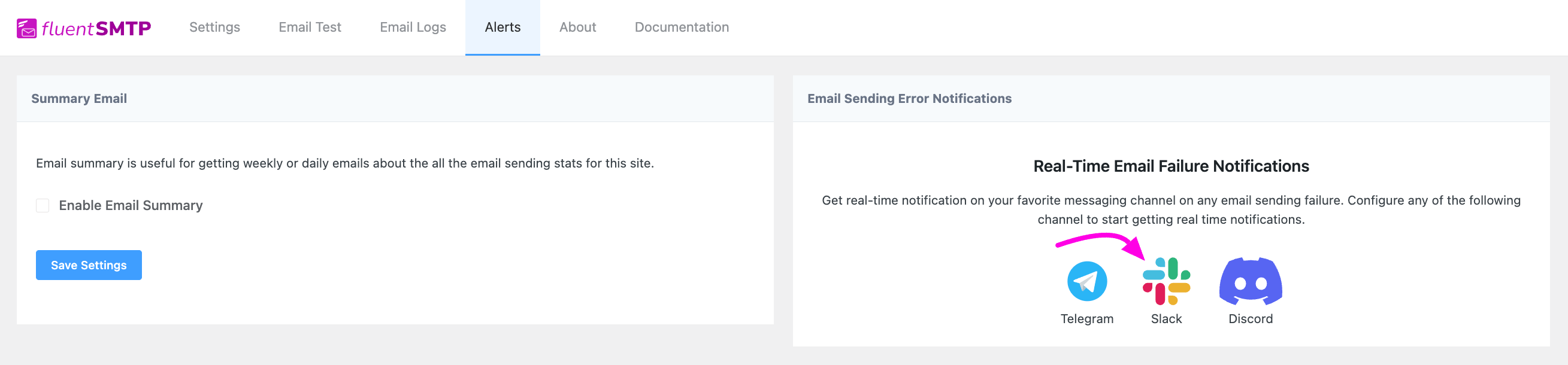Click the Telegram label text
This screenshot has height=365, width=1568.
coord(1086,319)
